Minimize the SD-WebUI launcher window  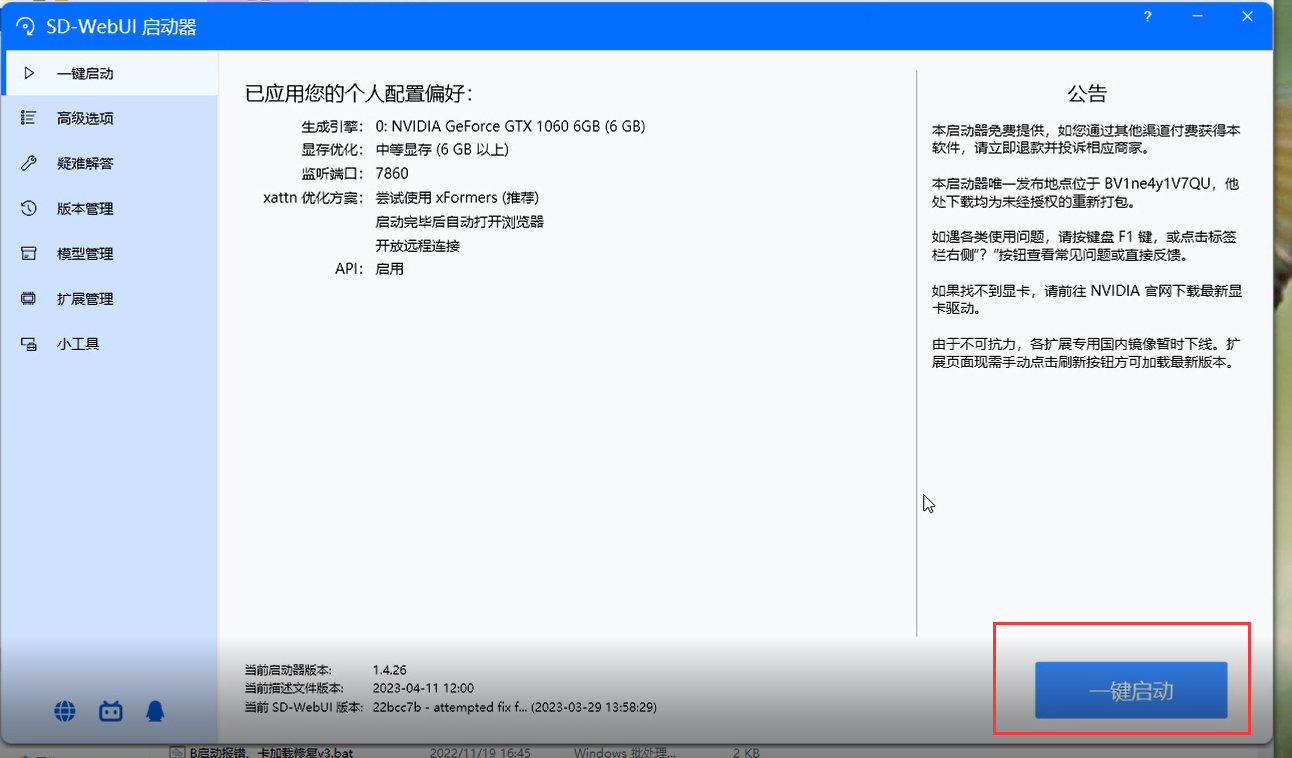tap(1197, 17)
